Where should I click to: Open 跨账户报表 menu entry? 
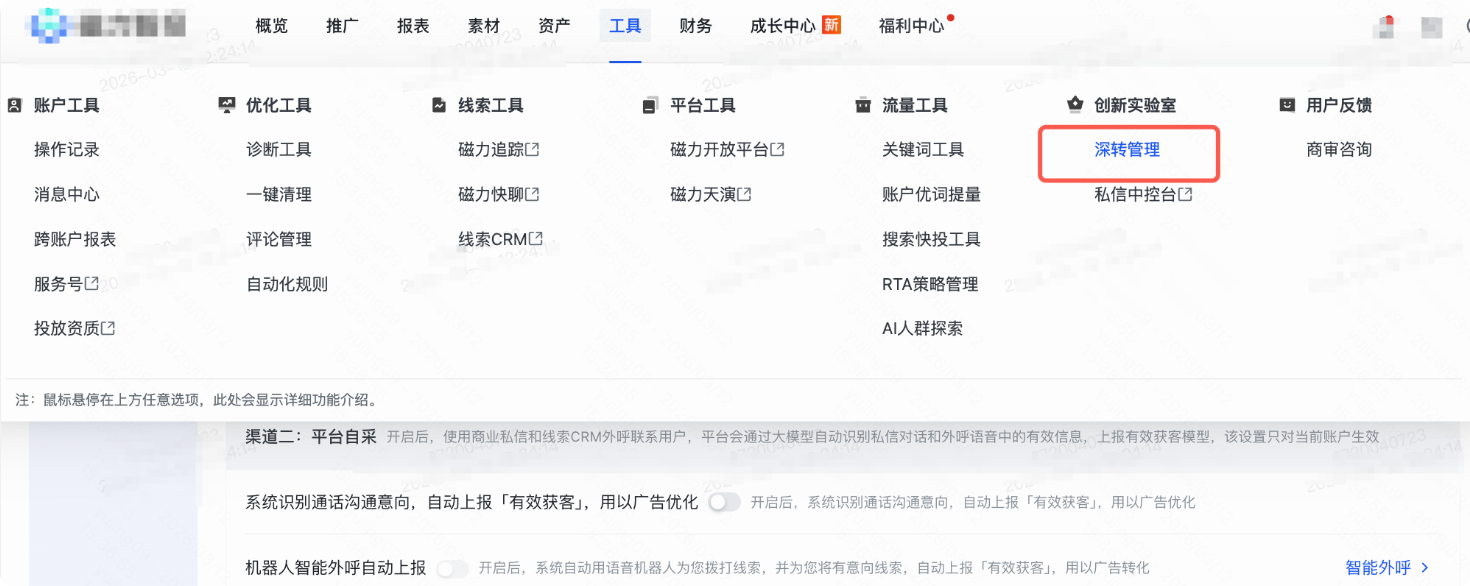click(x=75, y=239)
